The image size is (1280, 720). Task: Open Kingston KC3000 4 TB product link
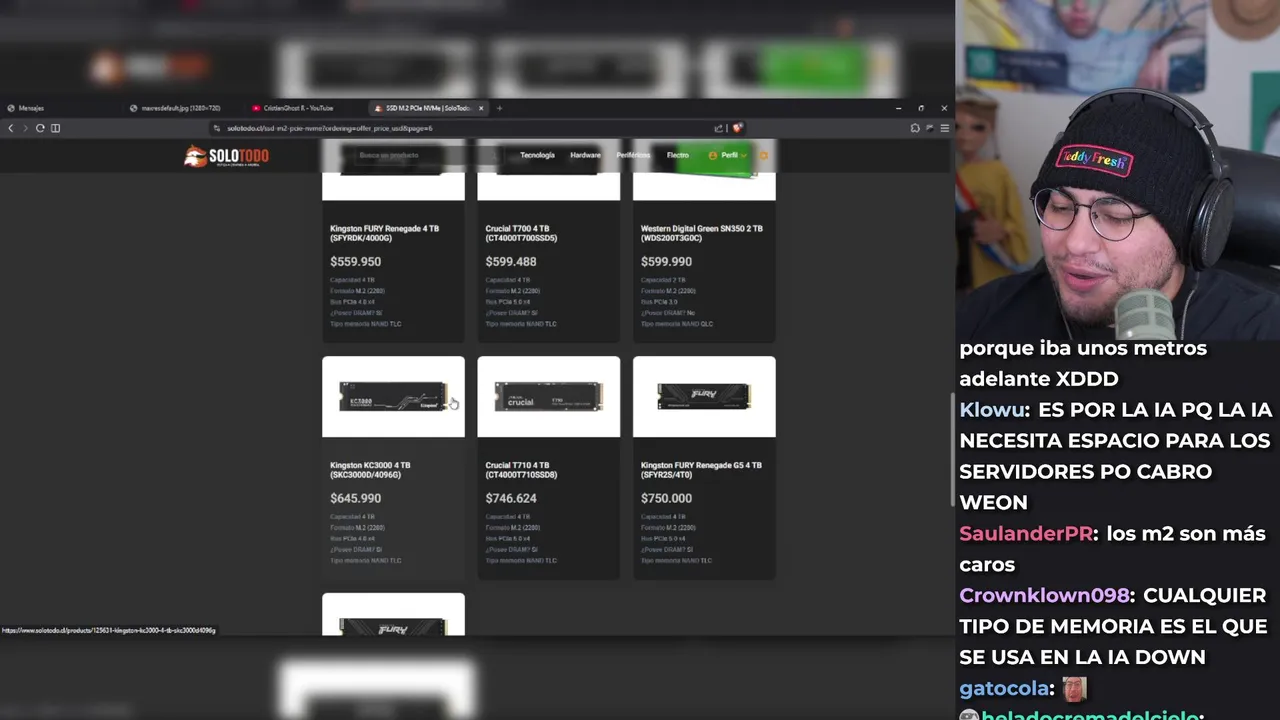click(x=370, y=470)
